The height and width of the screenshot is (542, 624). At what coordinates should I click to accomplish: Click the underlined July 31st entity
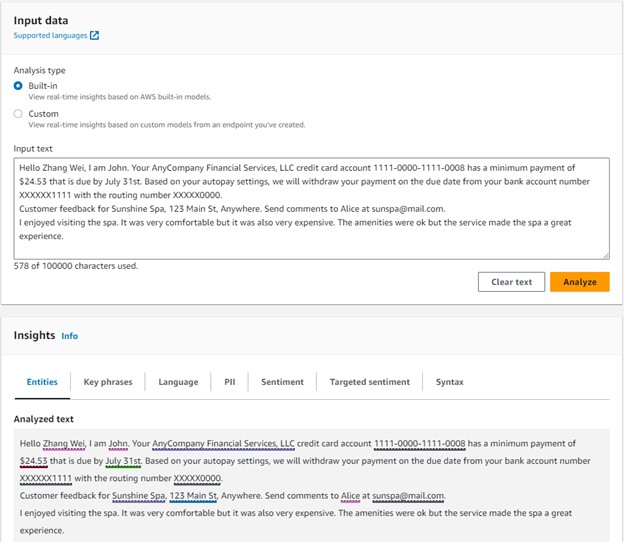tap(123, 461)
